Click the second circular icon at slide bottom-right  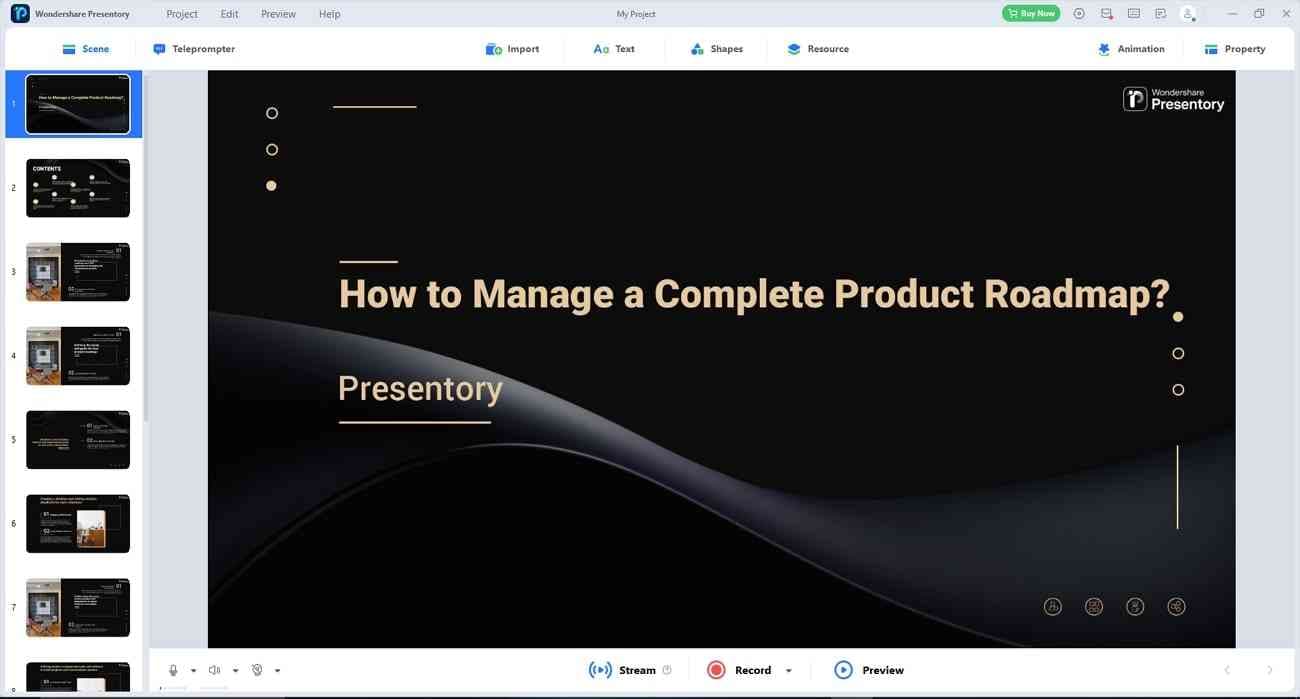tap(1094, 606)
